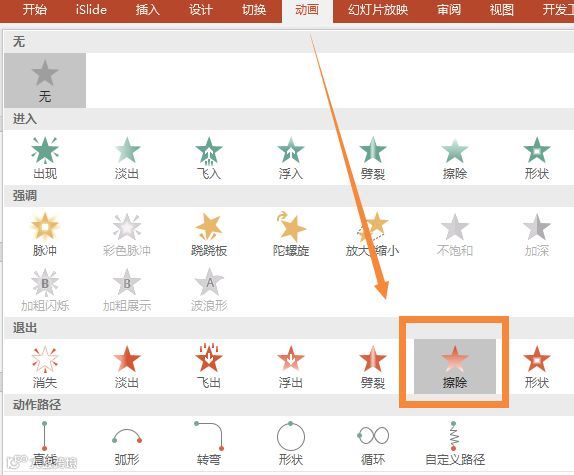Screen dimensions: 574x475
Task: Select the 自定义路径 motion path
Action: pyautogui.click(x=455, y=443)
